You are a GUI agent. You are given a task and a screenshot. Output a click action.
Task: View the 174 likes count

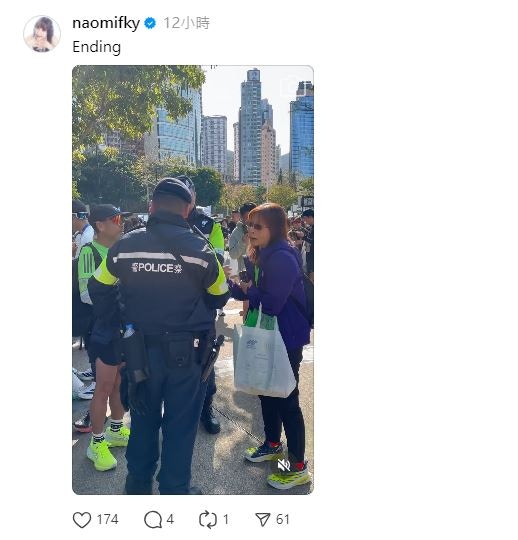click(x=107, y=519)
